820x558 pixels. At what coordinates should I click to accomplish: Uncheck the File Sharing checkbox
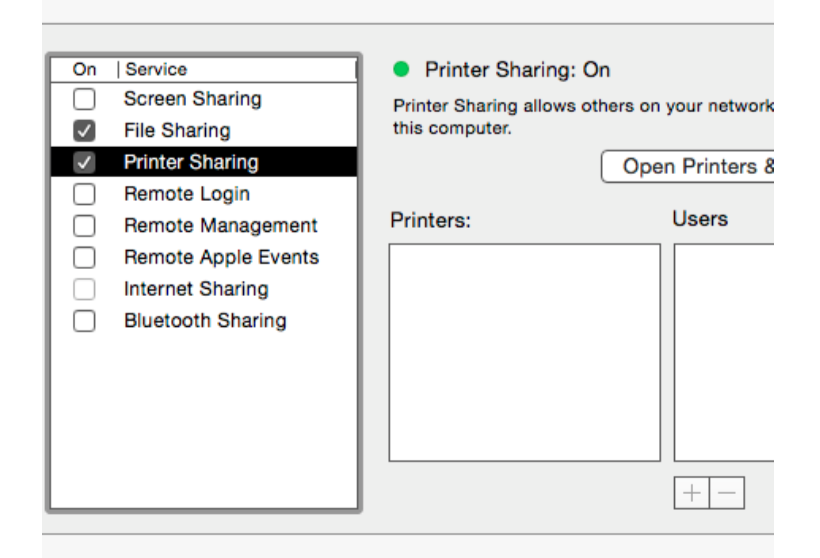[x=84, y=131]
